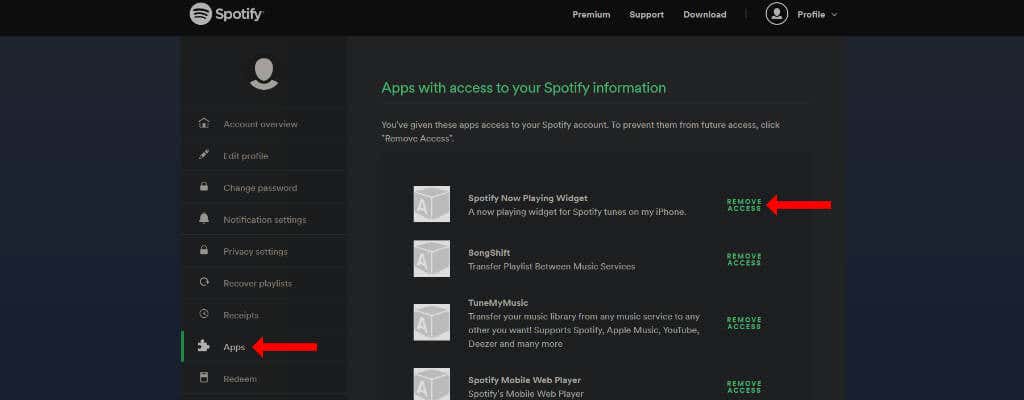Open Privacy settings in sidebar
1024x400 pixels.
tap(255, 251)
